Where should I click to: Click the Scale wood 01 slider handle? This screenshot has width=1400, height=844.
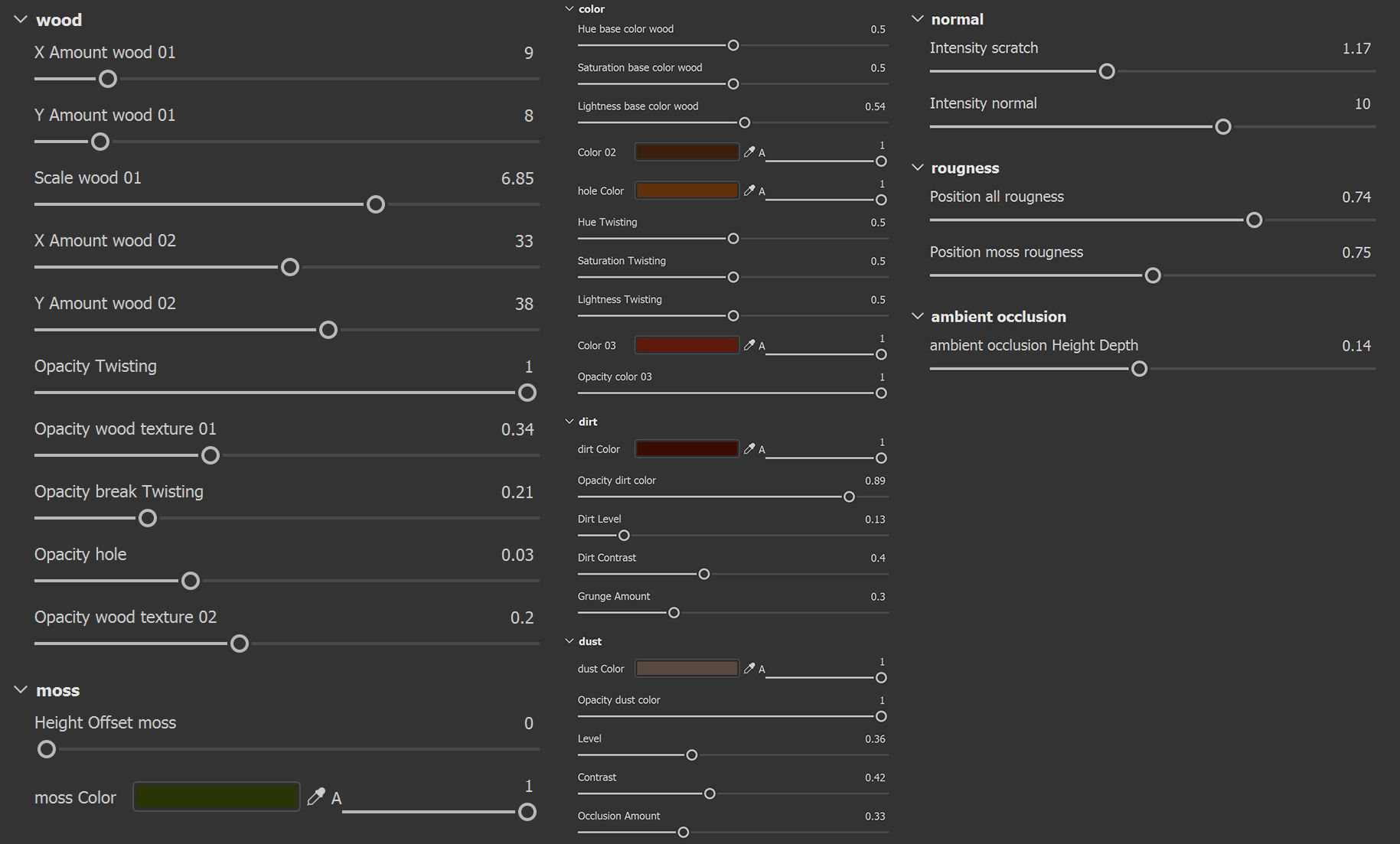(375, 204)
